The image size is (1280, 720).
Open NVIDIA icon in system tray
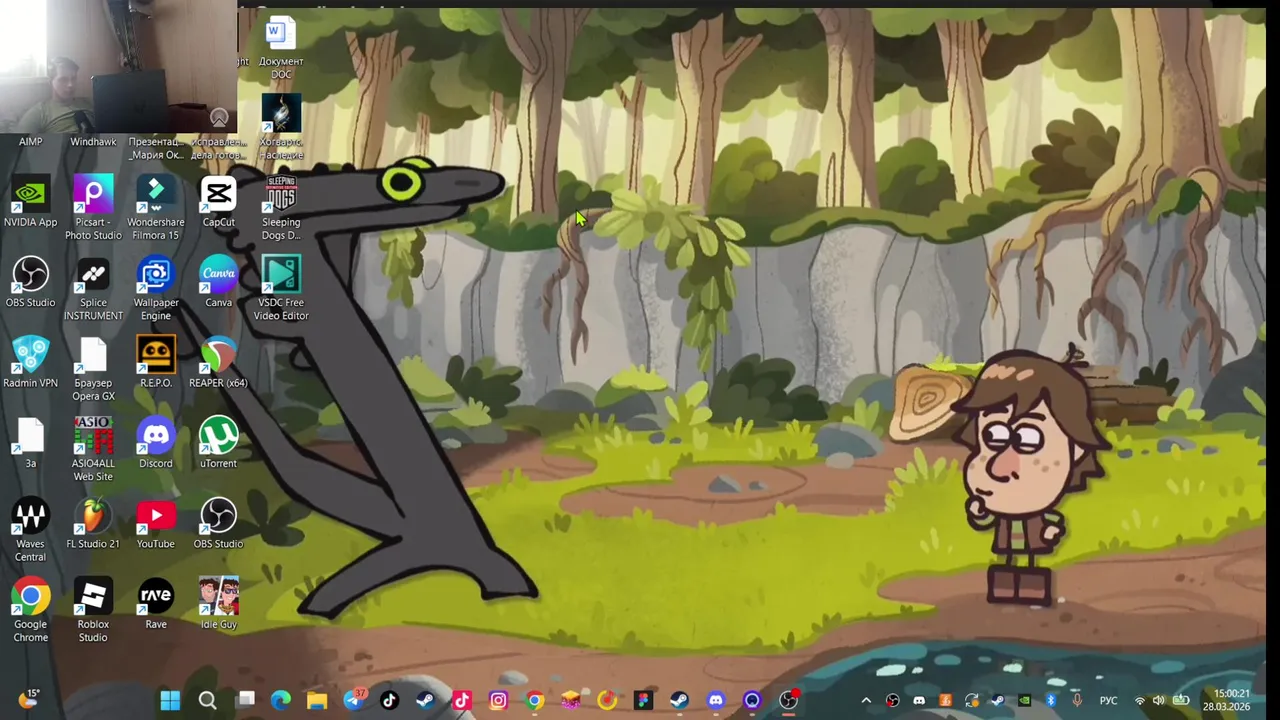(1024, 700)
